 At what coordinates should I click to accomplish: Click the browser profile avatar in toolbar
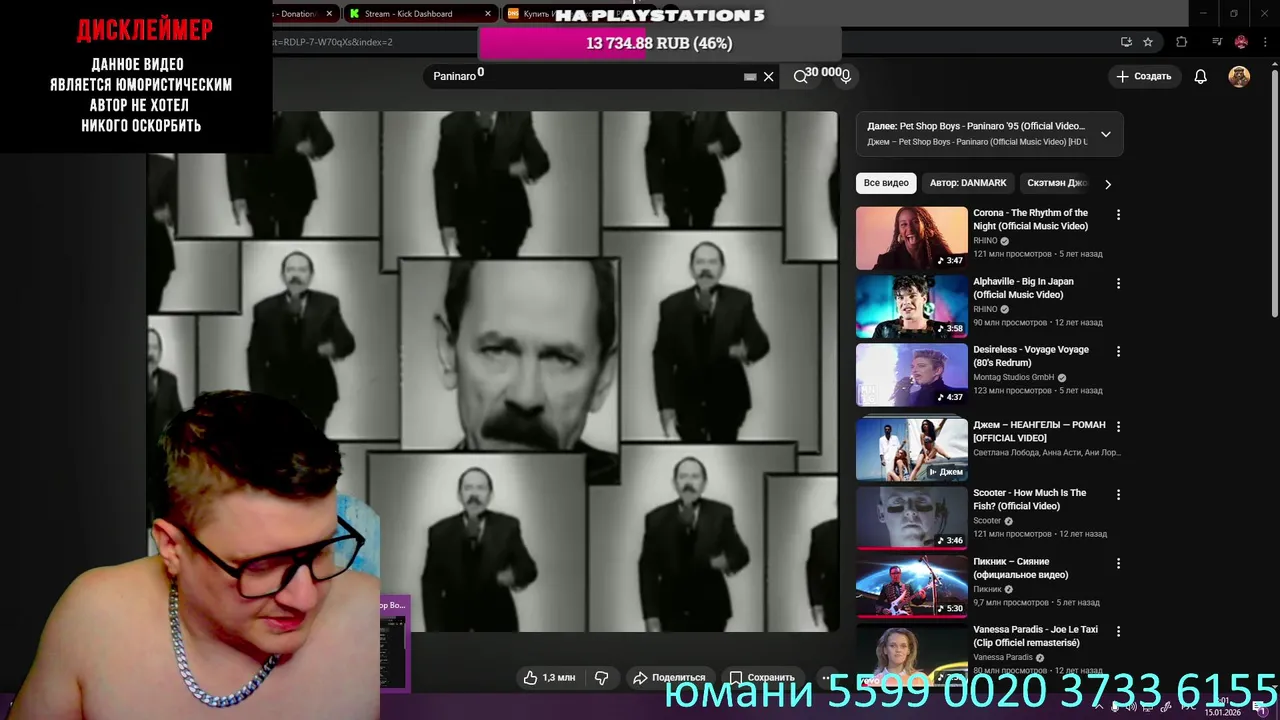pyautogui.click(x=1241, y=42)
